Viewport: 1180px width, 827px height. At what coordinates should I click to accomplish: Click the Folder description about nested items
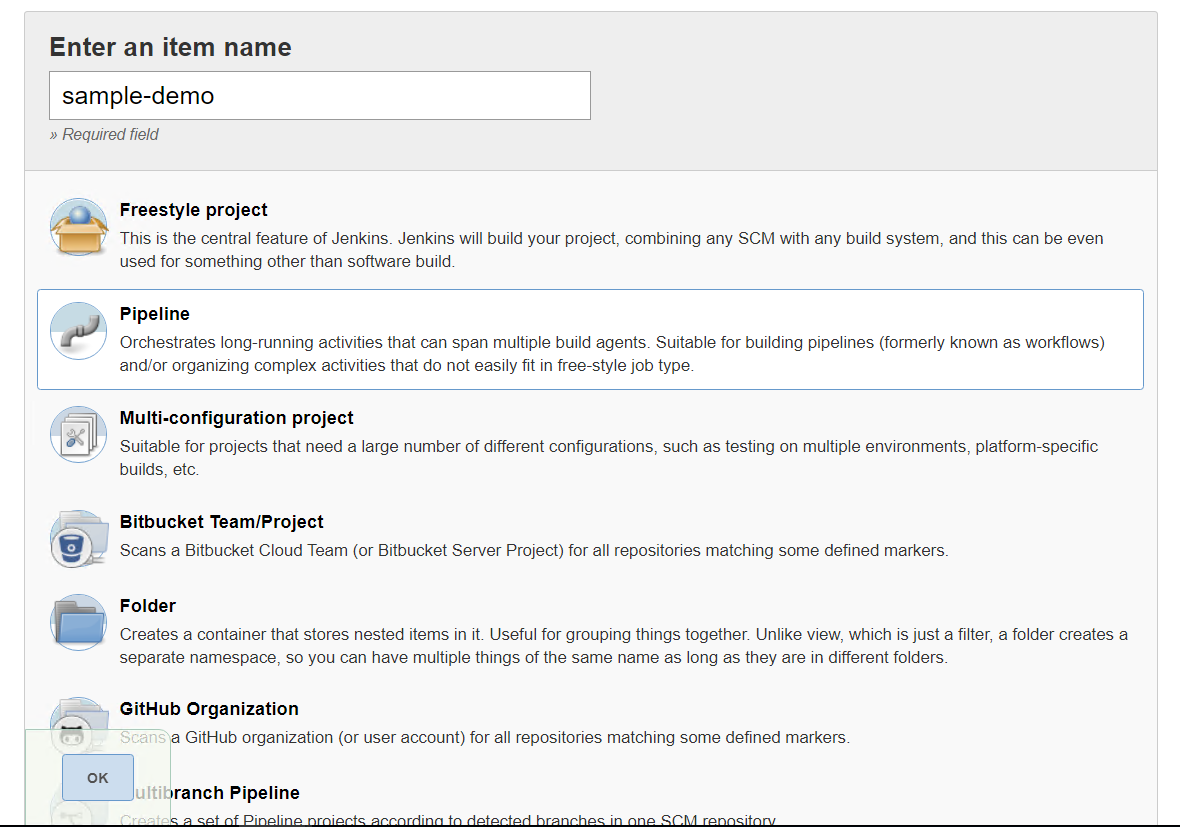pyautogui.click(x=622, y=646)
